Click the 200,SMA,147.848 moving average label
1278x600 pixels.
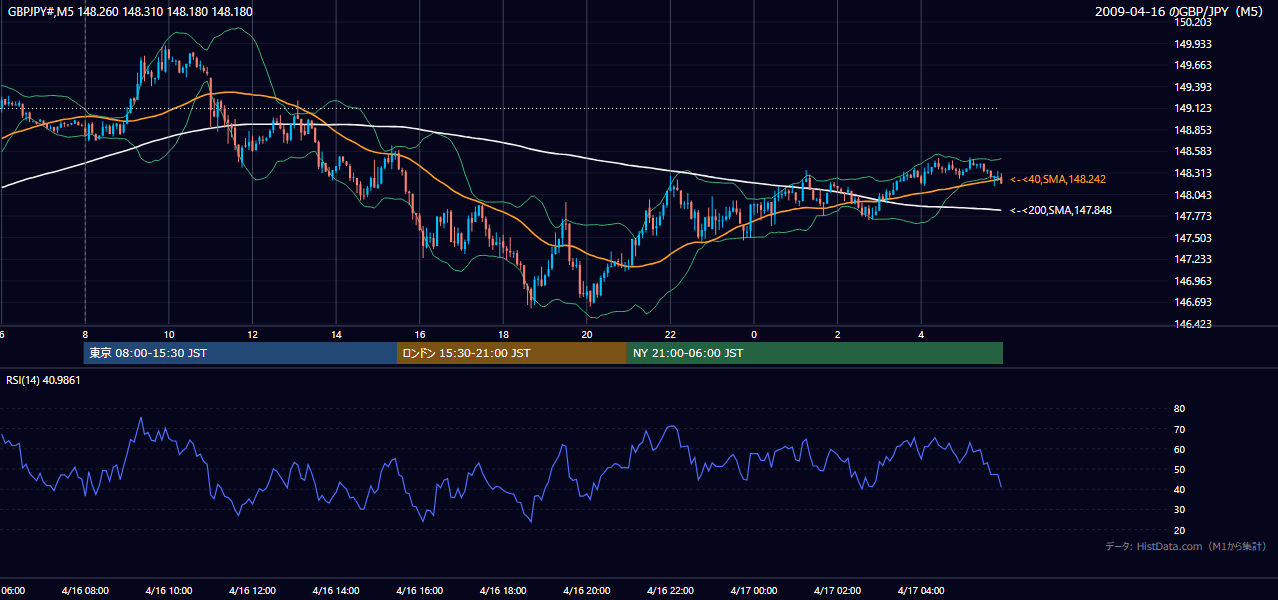(x=1061, y=210)
